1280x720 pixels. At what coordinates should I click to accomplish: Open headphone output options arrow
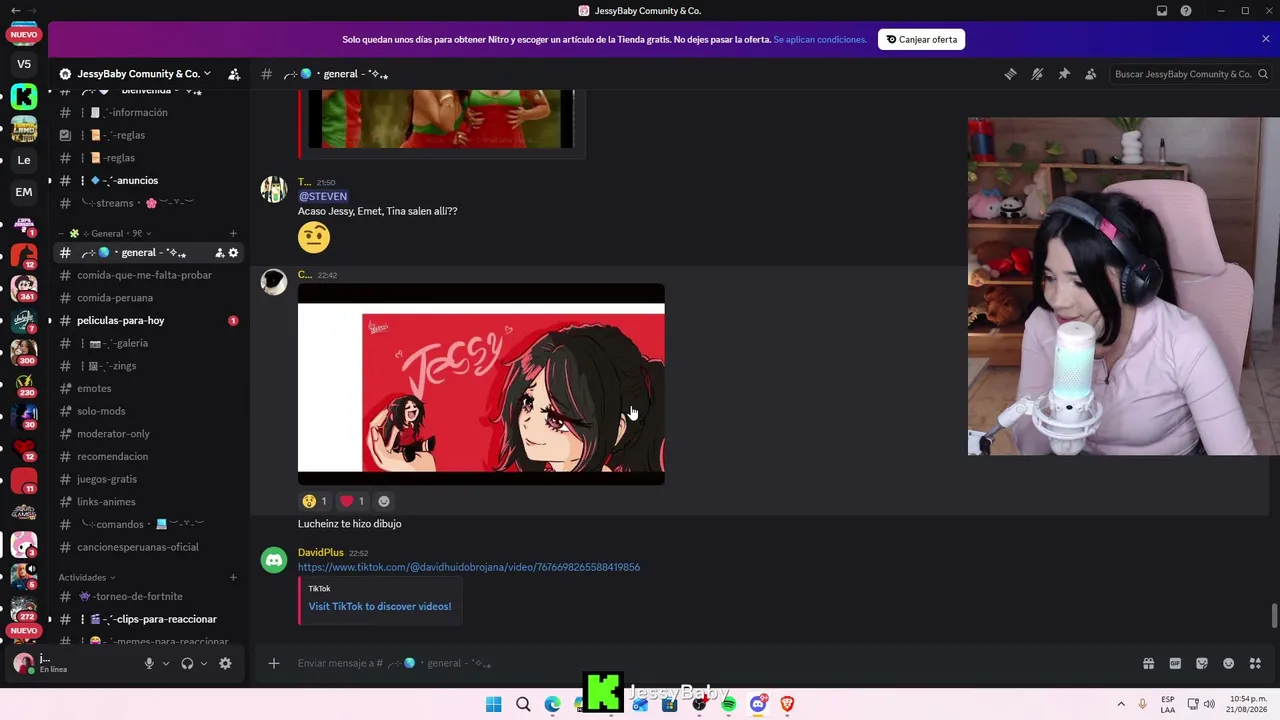204,664
